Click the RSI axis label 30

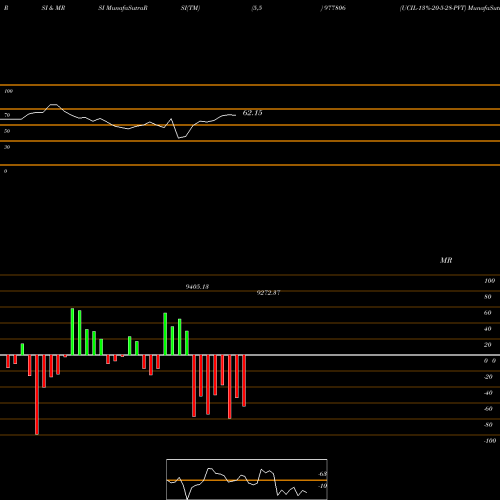pyautogui.click(x=7, y=147)
